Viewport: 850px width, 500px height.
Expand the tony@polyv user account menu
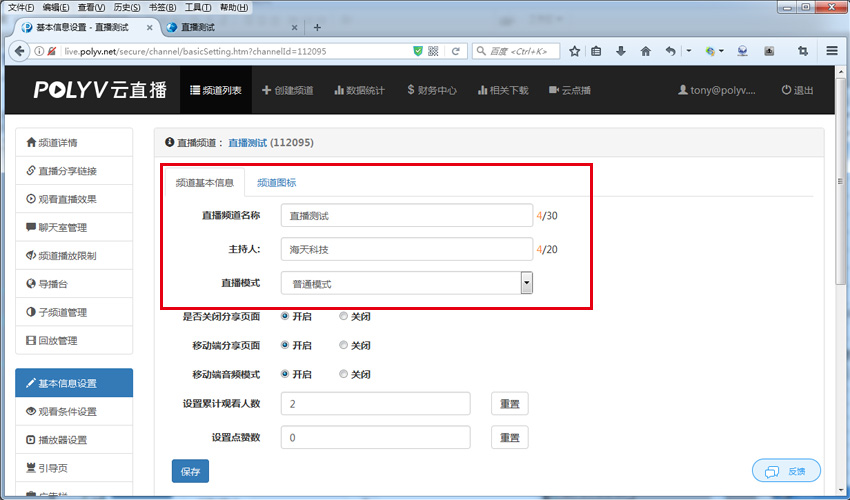pyautogui.click(x=717, y=90)
